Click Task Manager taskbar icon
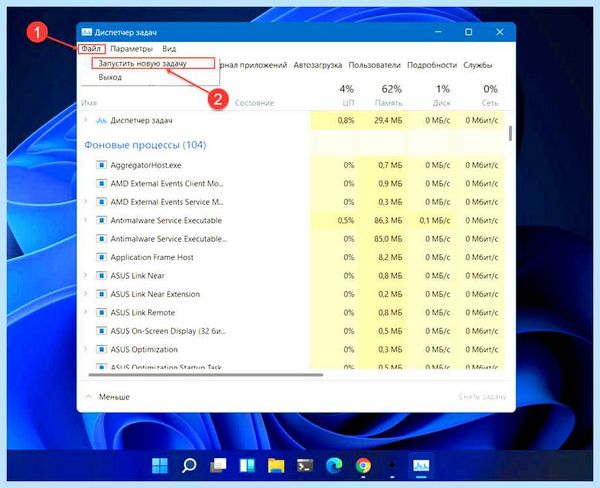The width and height of the screenshot is (600, 488). [421, 465]
